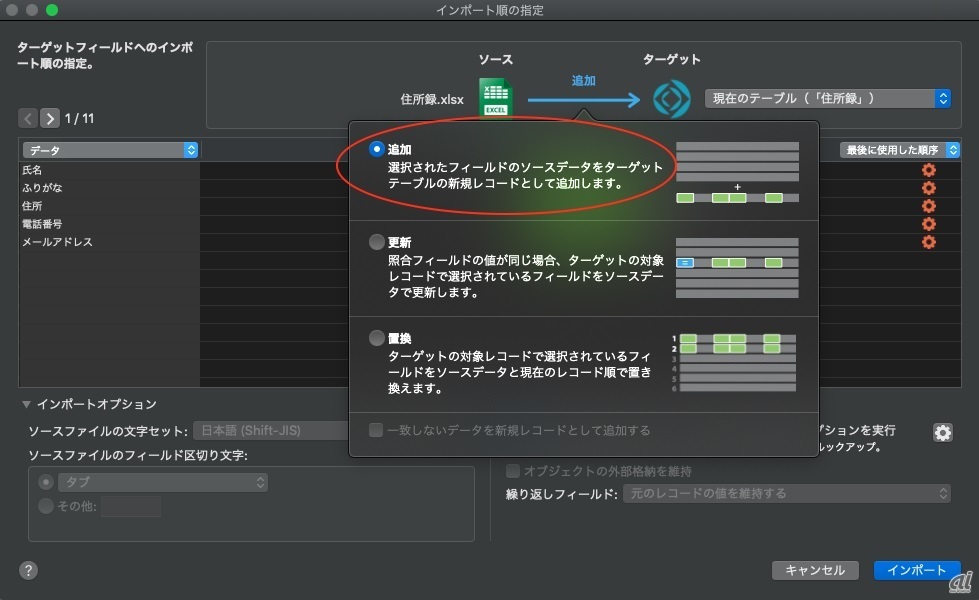This screenshot has height=600, width=979.
Task: Click the 追加 arrow between source and target
Action: click(x=583, y=98)
